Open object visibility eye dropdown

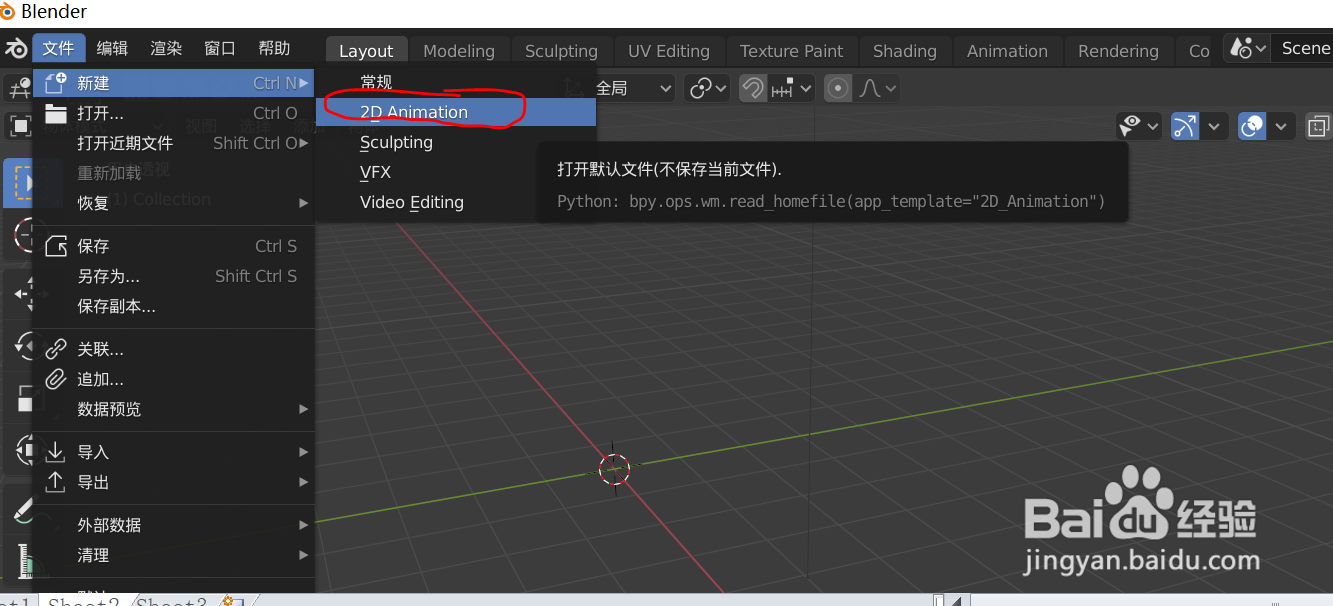[x=1139, y=126]
